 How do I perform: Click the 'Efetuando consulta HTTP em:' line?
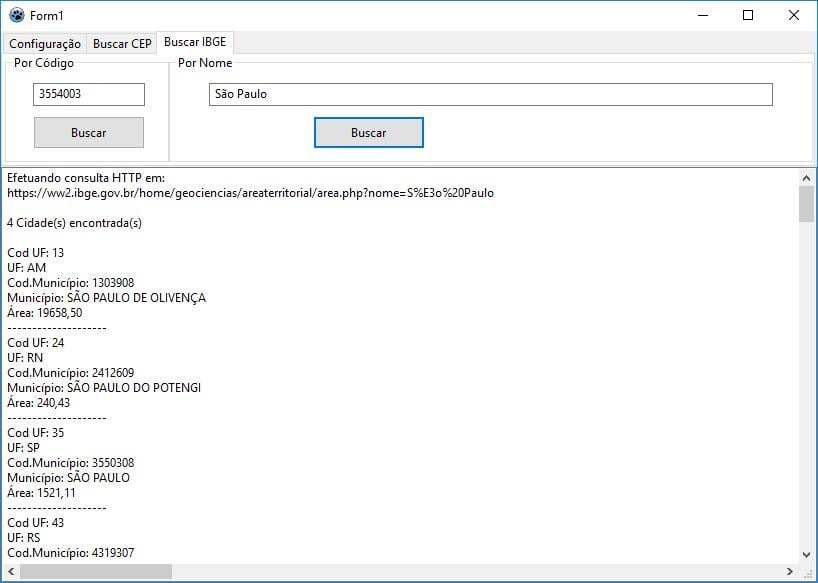tap(86, 178)
